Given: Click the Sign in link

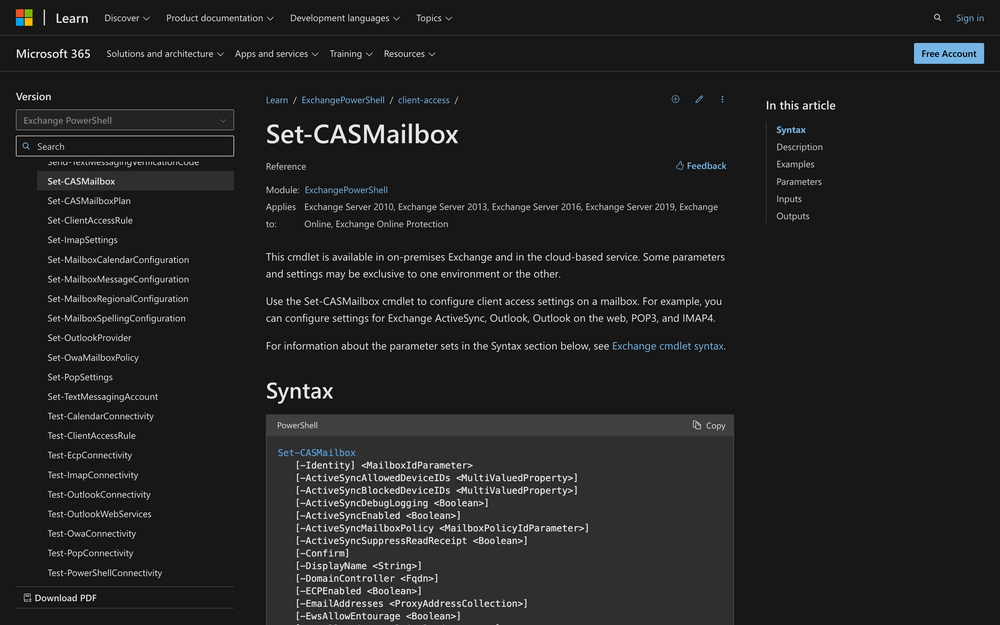Looking at the screenshot, I should tap(969, 18).
